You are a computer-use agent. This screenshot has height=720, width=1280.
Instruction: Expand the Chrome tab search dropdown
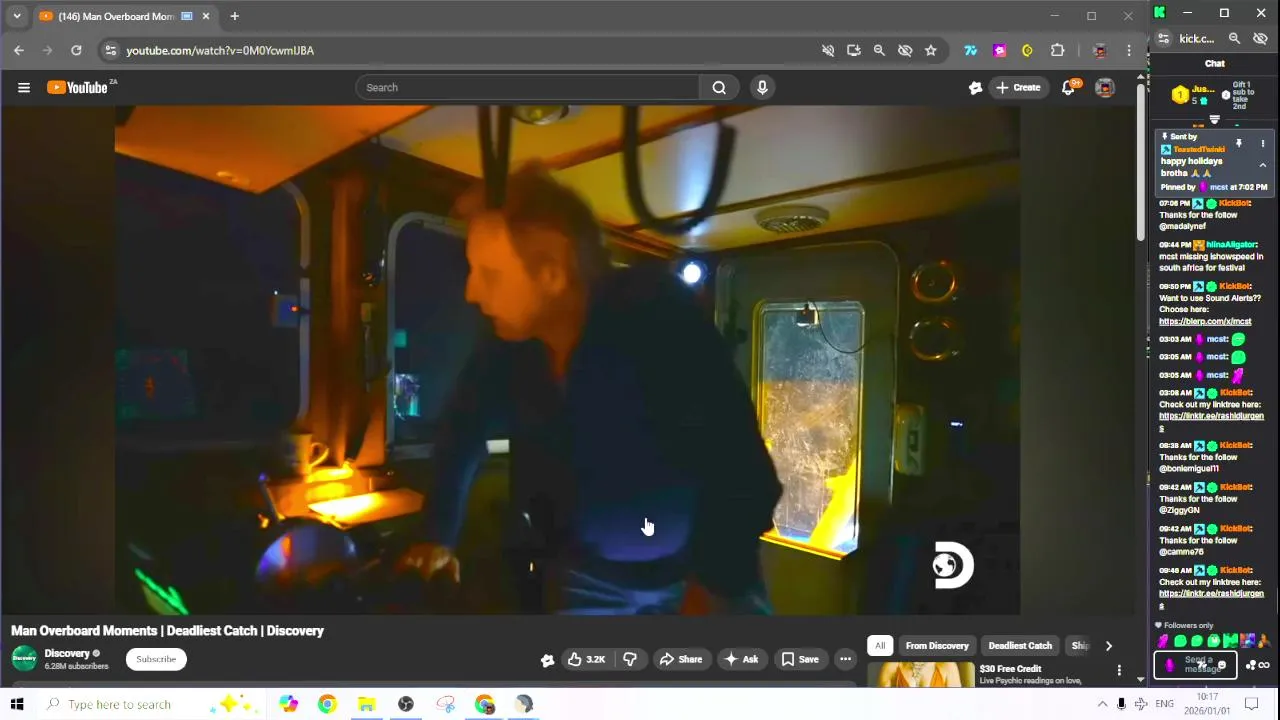point(16,16)
